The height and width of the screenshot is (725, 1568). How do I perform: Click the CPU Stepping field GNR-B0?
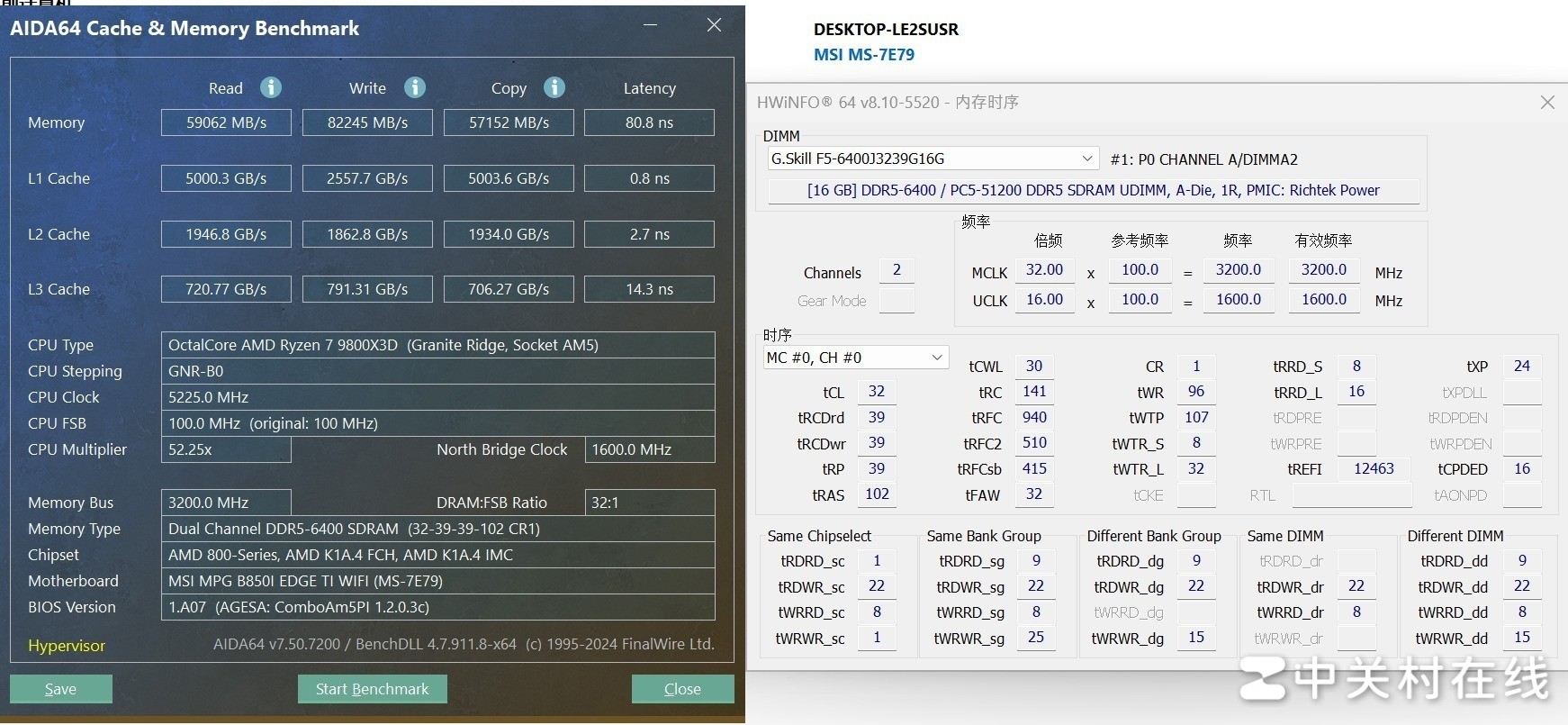pos(438,371)
